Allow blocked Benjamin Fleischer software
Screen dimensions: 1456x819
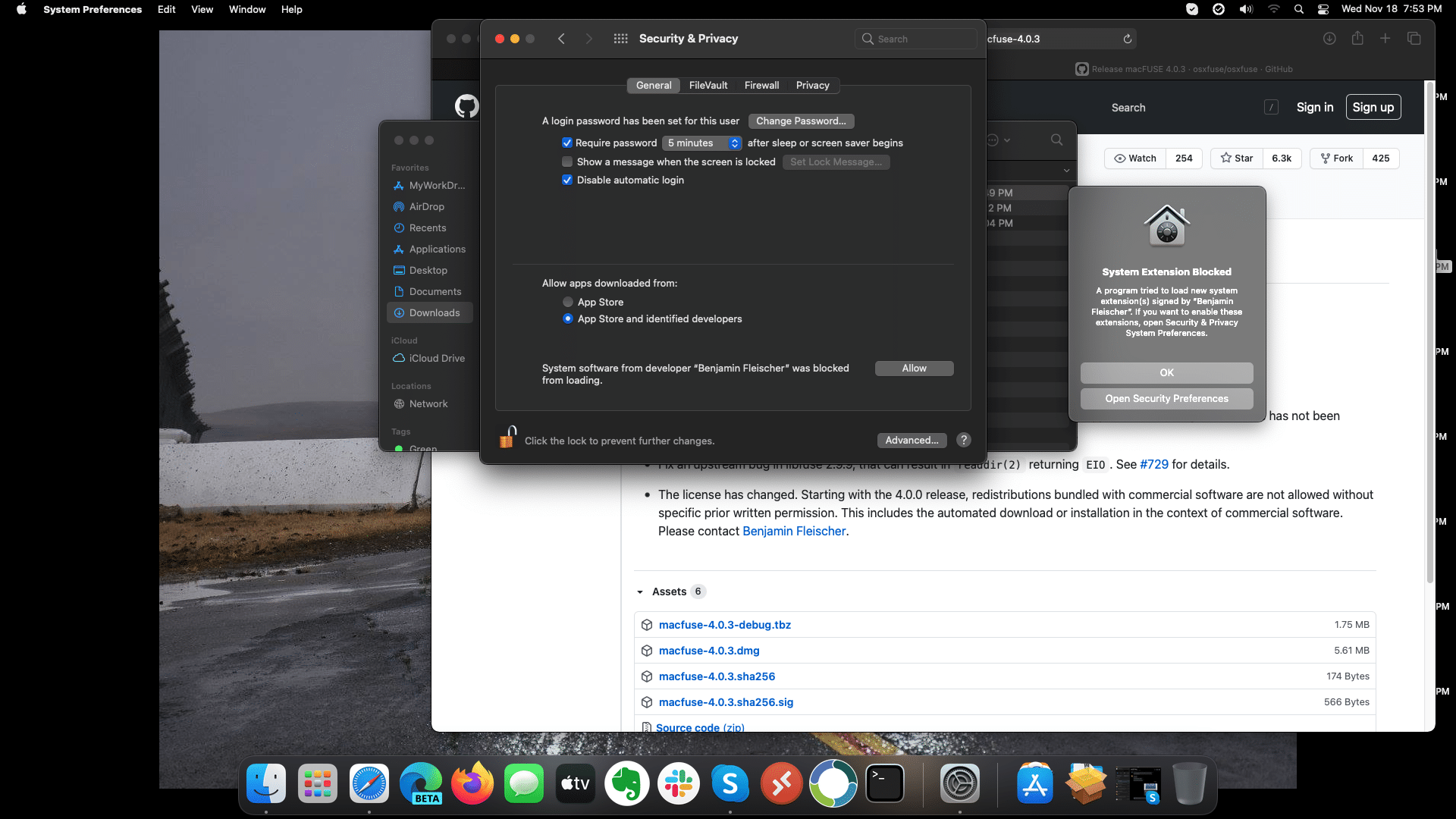[x=914, y=368]
